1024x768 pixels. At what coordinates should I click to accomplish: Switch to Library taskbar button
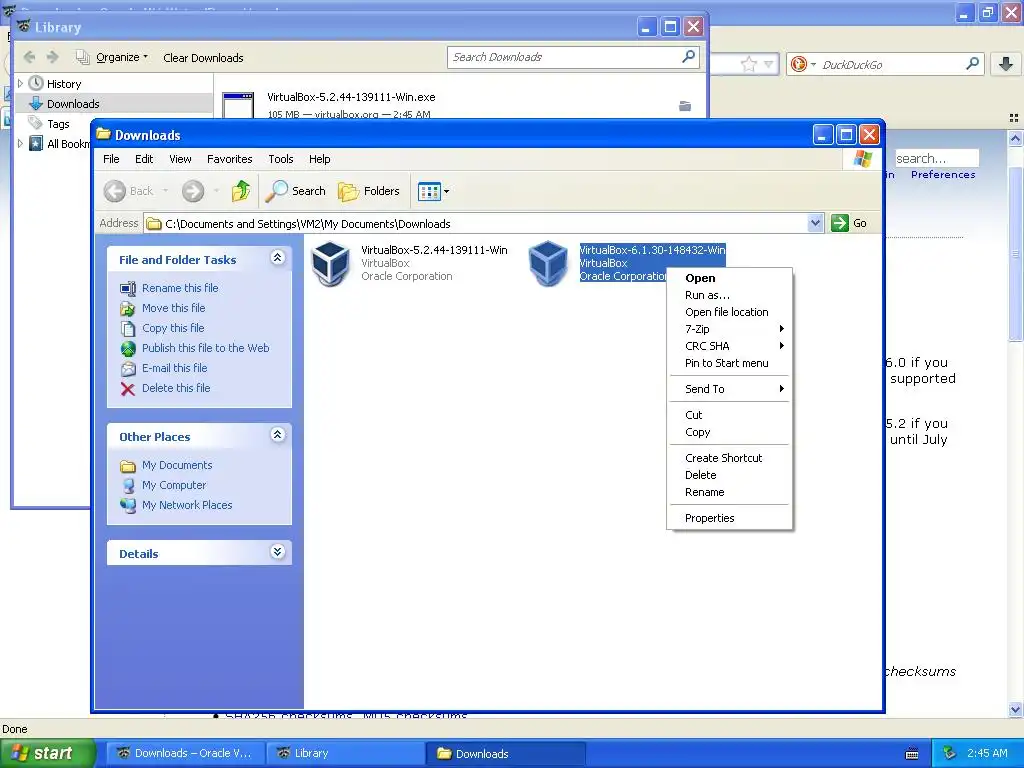345,754
